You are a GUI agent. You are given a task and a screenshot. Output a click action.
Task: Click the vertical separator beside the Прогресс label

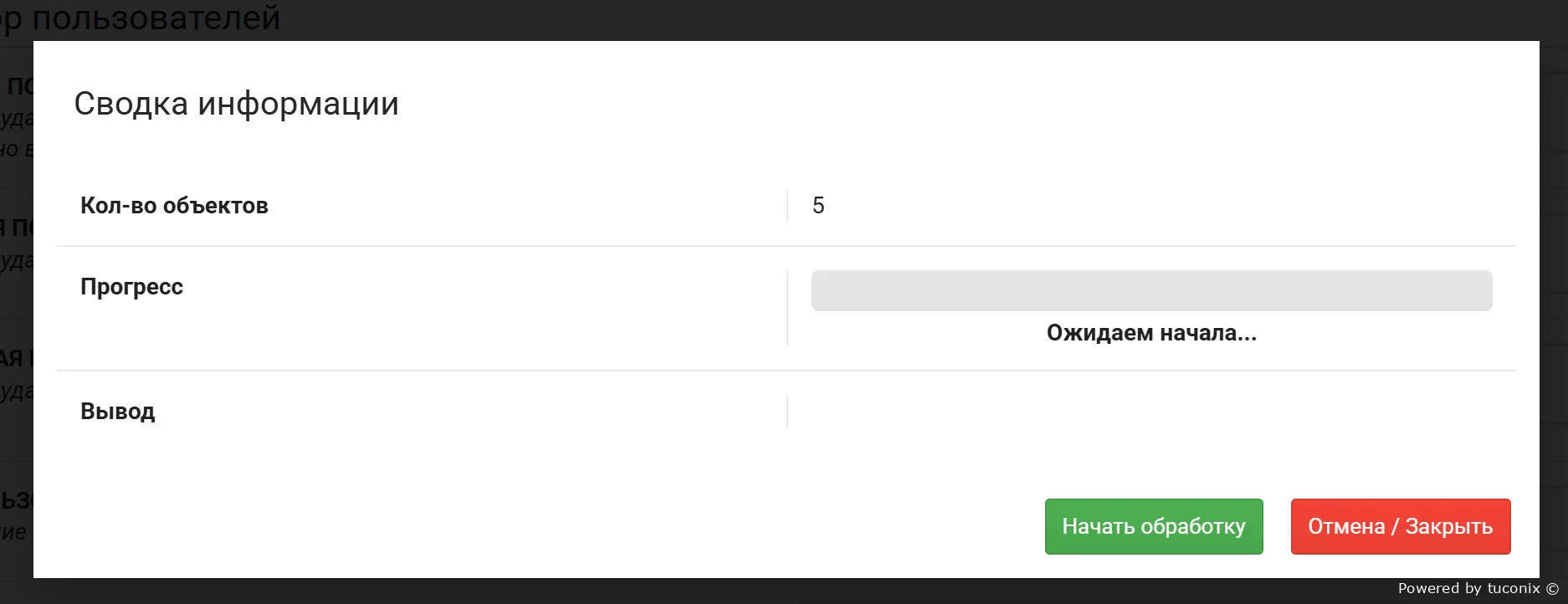tap(787, 308)
